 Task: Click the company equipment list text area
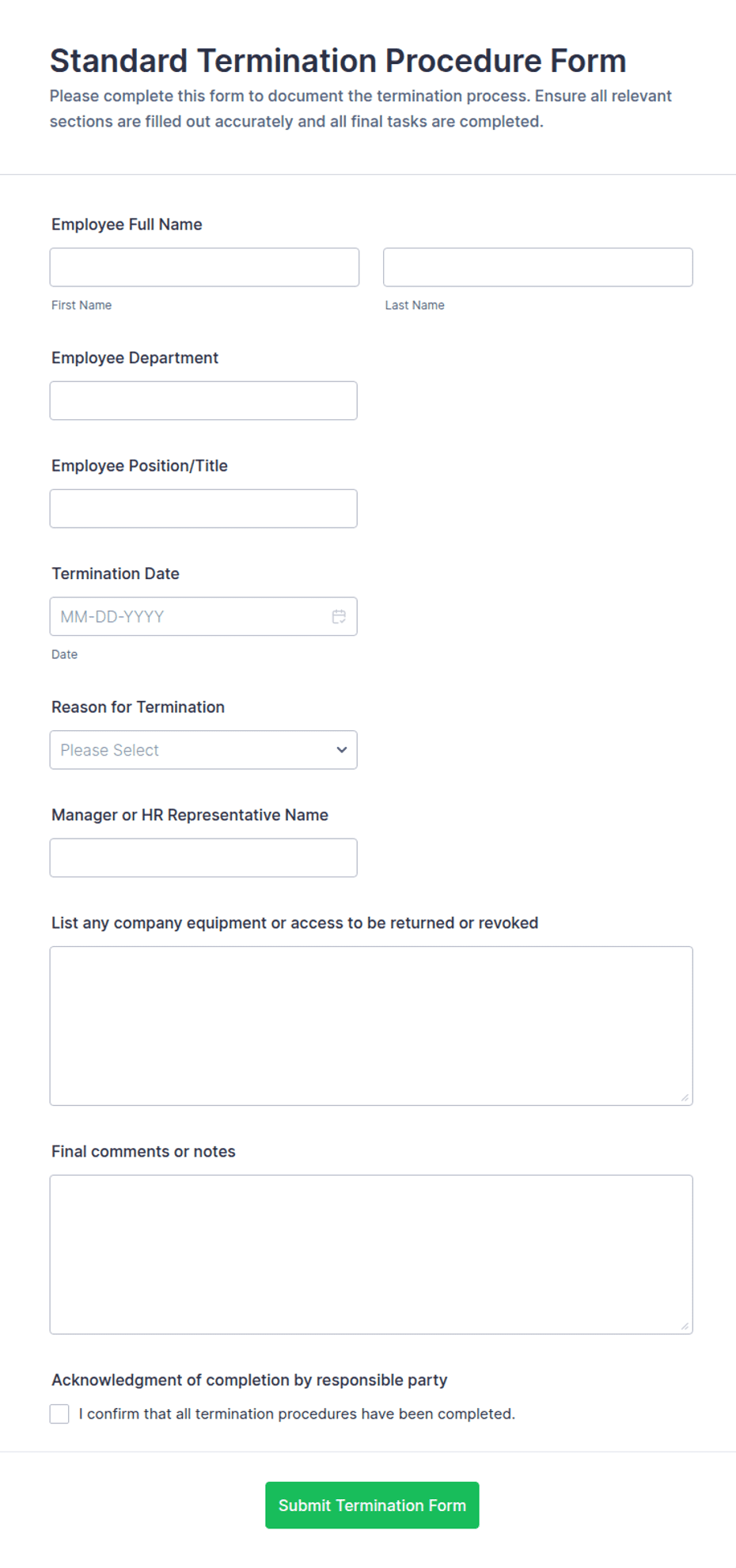click(371, 1026)
